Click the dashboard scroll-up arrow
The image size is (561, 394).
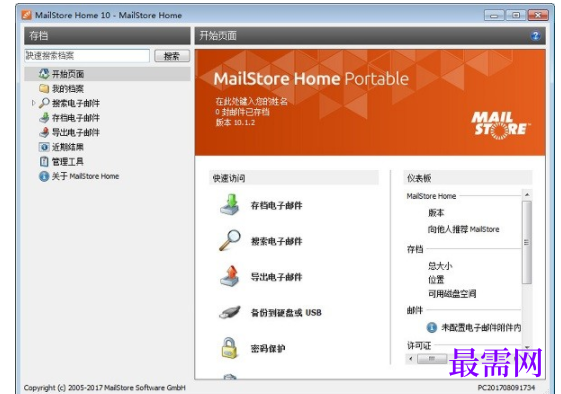pyautogui.click(x=527, y=195)
